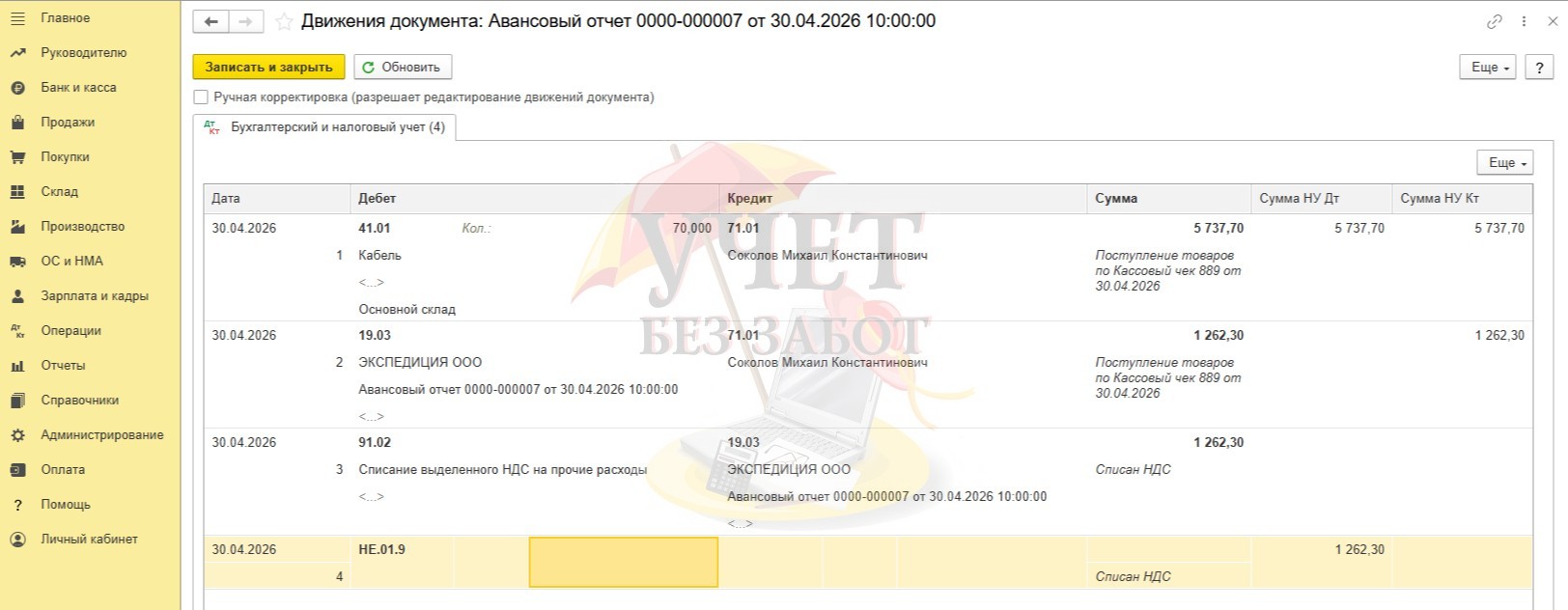Copy link via the chain icon
Image resolution: width=1568 pixels, height=610 pixels.
coord(1495,21)
